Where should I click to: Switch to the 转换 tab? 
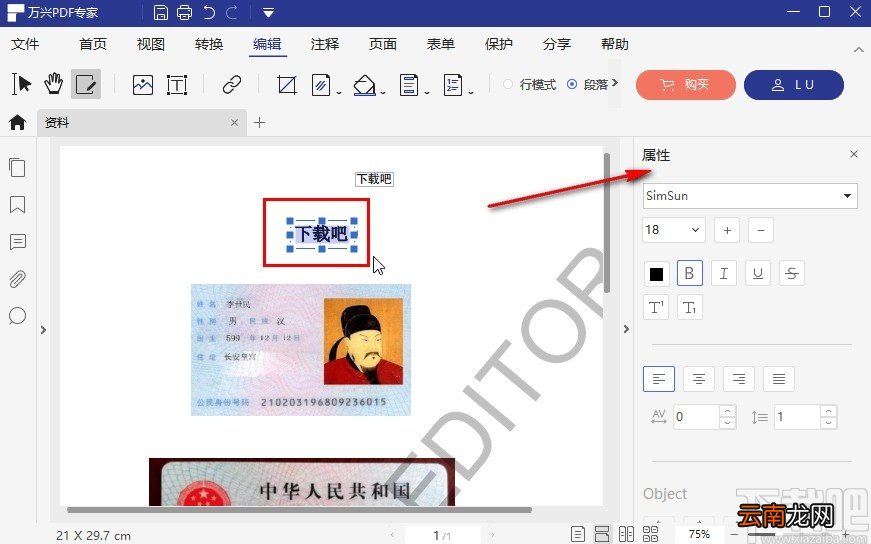[x=209, y=44]
